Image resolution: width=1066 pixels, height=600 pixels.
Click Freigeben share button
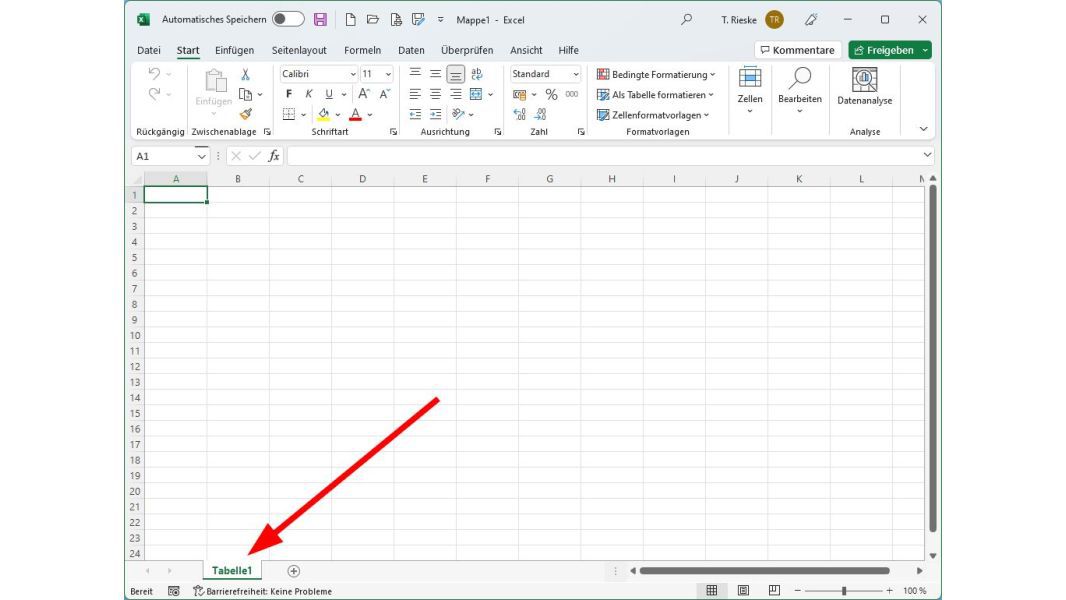pos(884,50)
